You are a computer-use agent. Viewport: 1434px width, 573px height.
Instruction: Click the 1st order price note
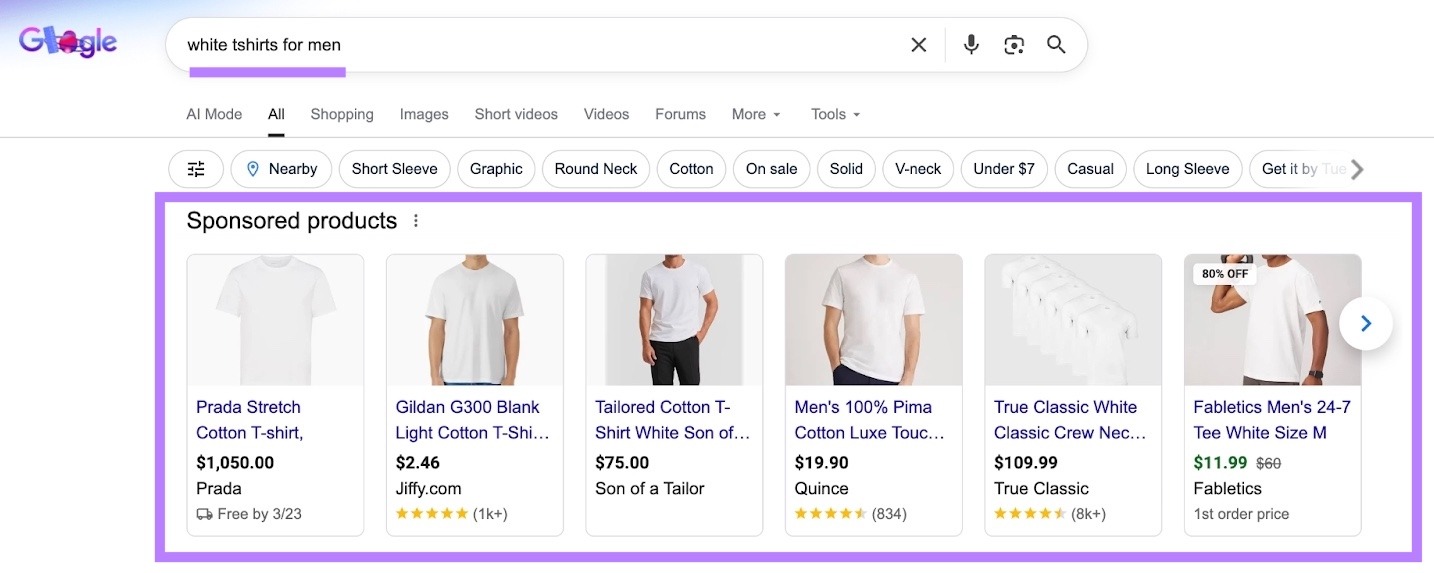coord(1241,514)
